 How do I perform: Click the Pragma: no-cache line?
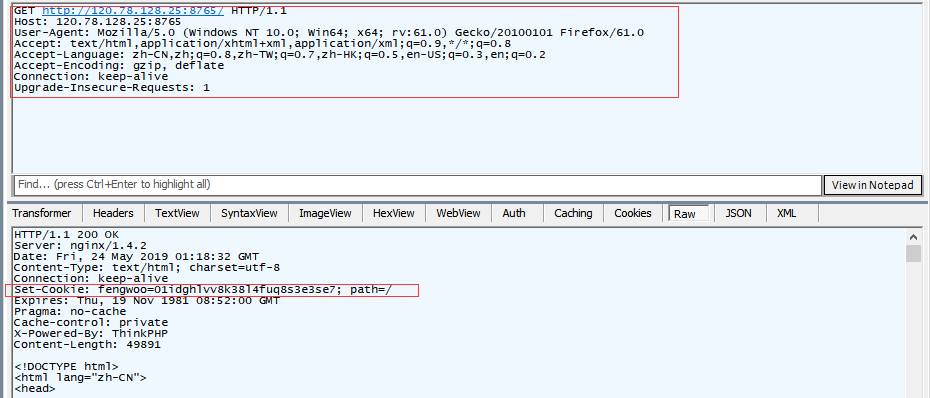coord(69,311)
